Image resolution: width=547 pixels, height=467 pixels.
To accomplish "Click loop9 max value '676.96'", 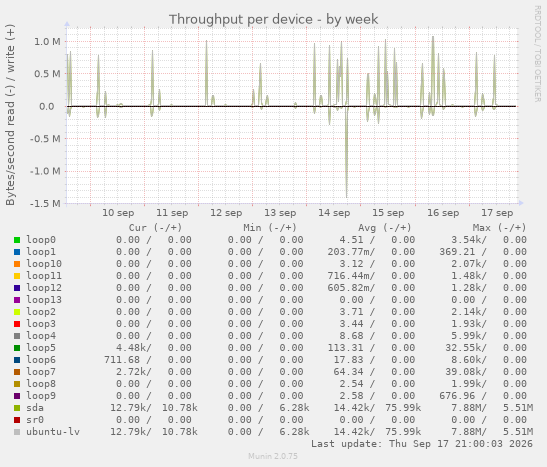I will tap(457, 396).
